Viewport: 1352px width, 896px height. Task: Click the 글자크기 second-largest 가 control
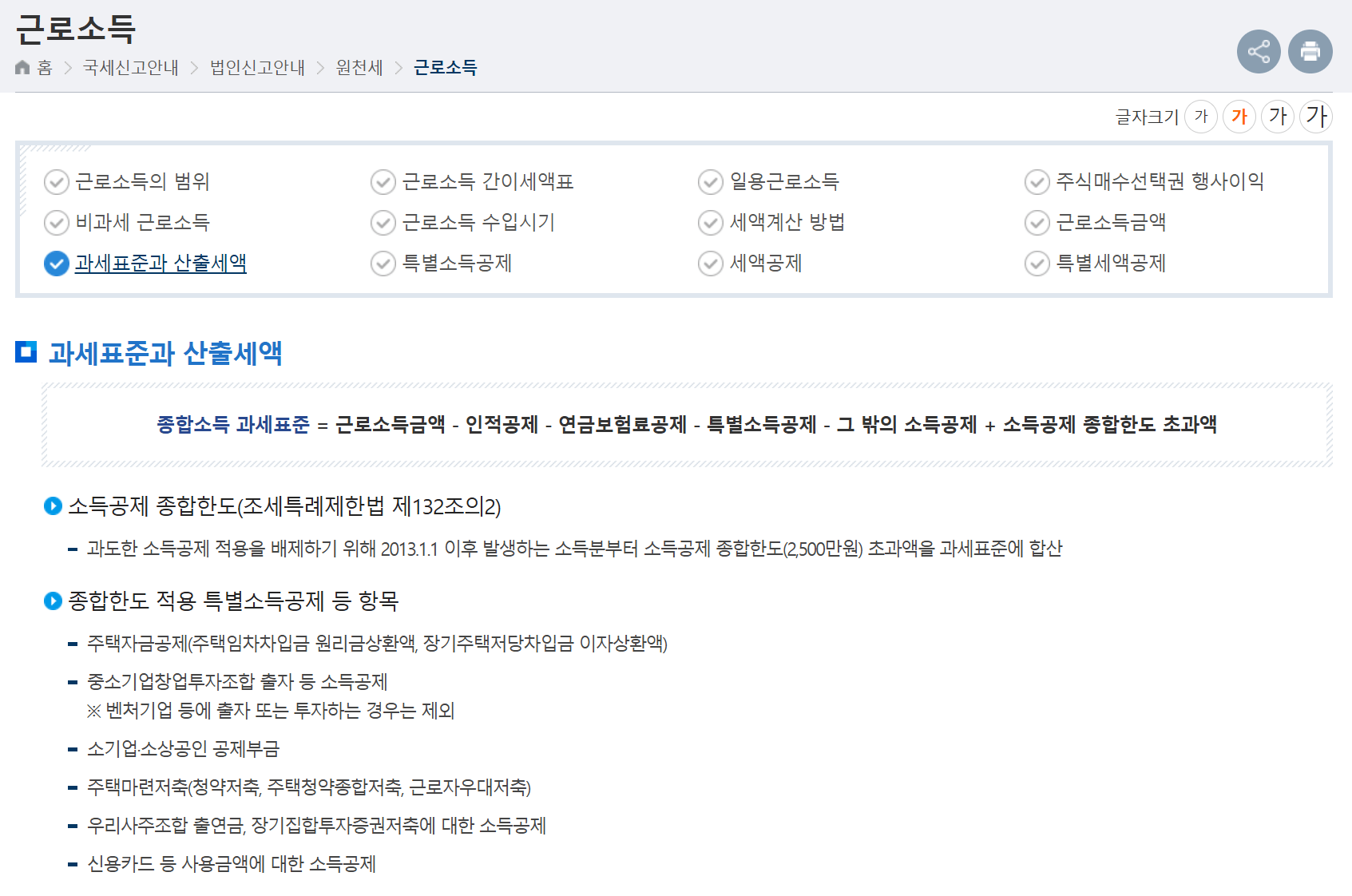pyautogui.click(x=1277, y=116)
